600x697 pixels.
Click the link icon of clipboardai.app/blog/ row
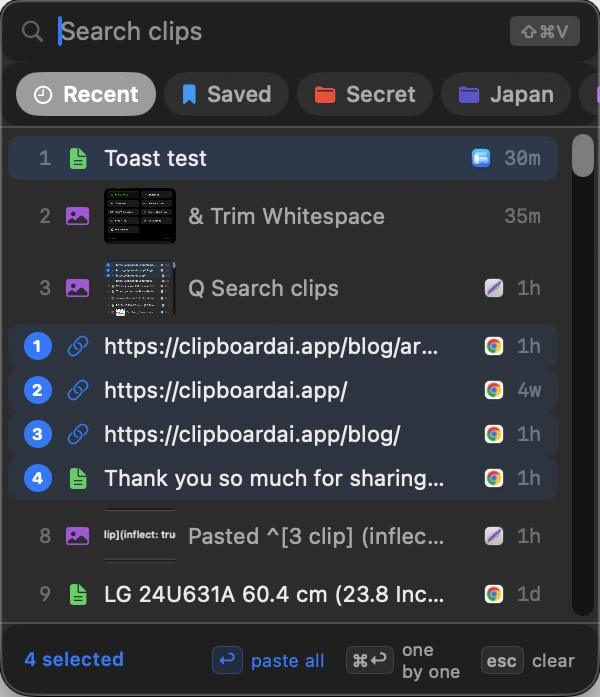[x=78, y=434]
